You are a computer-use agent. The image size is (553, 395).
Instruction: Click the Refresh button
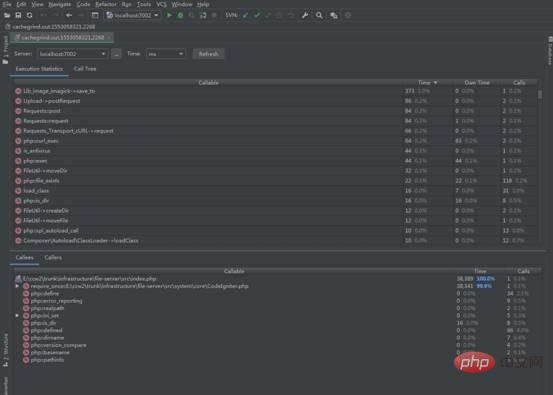[208, 54]
